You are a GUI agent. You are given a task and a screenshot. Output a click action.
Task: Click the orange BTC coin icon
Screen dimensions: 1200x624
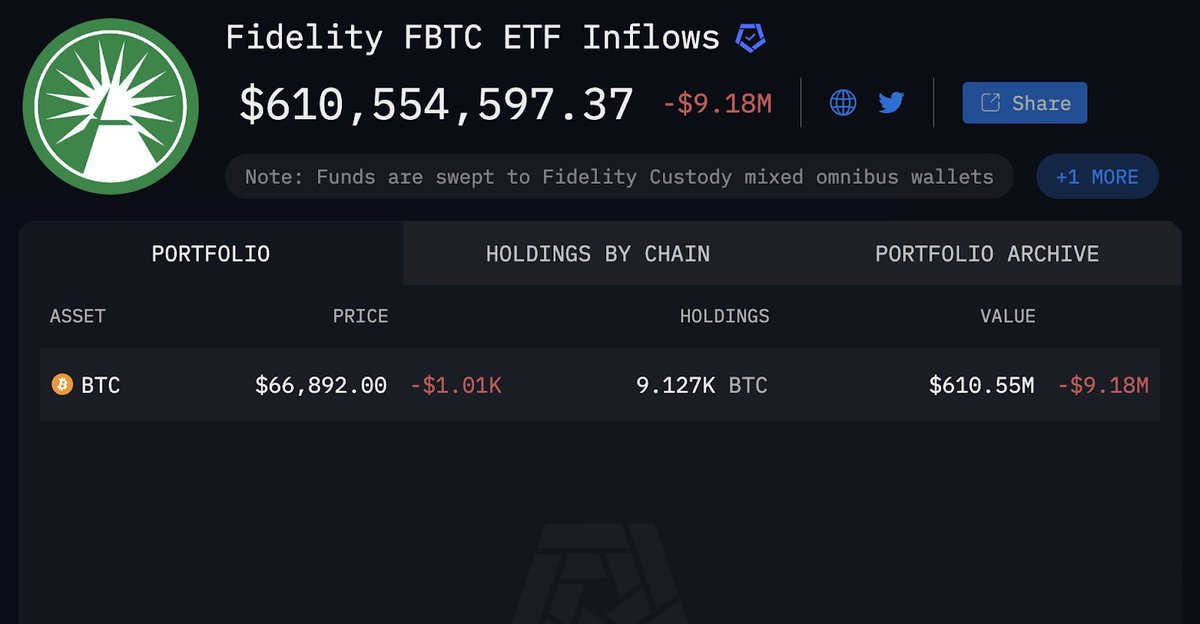coord(62,384)
